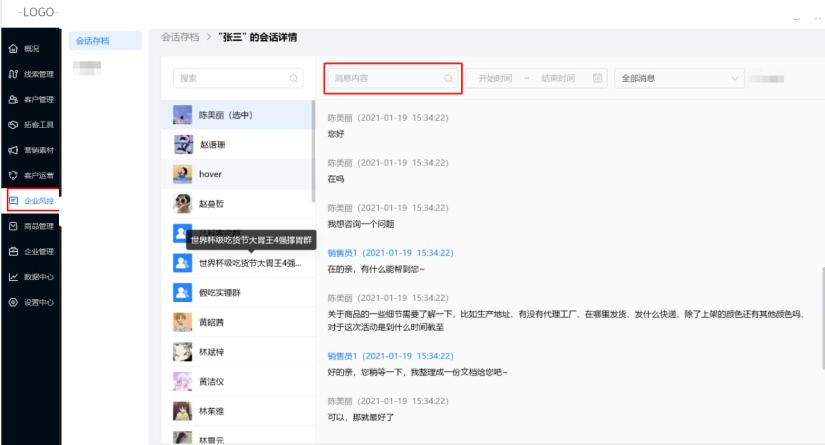Click the calendar icon in date range
The height and width of the screenshot is (445, 825).
597,78
